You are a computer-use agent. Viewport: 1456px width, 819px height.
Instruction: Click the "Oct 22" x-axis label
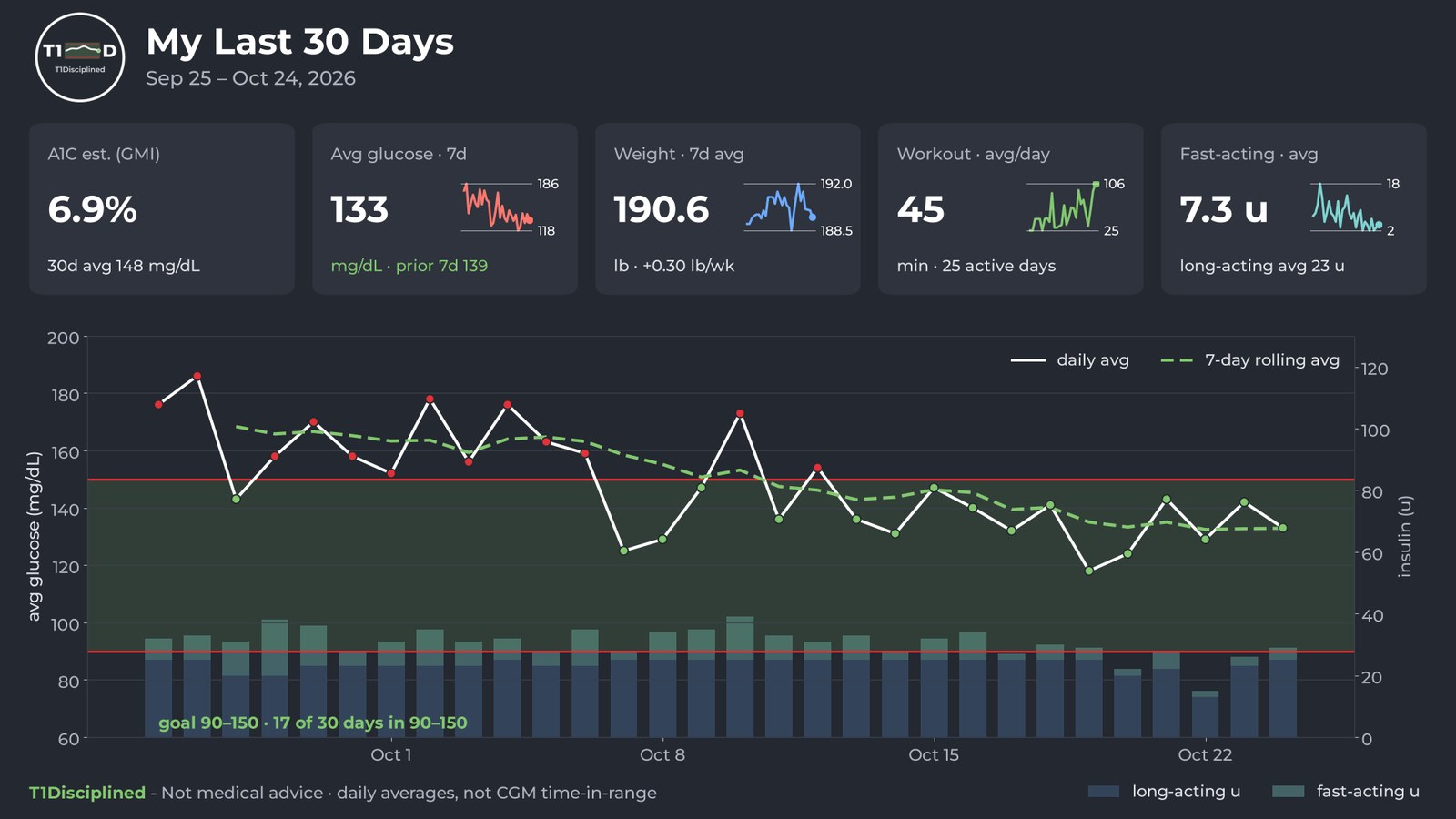pyautogui.click(x=1205, y=754)
